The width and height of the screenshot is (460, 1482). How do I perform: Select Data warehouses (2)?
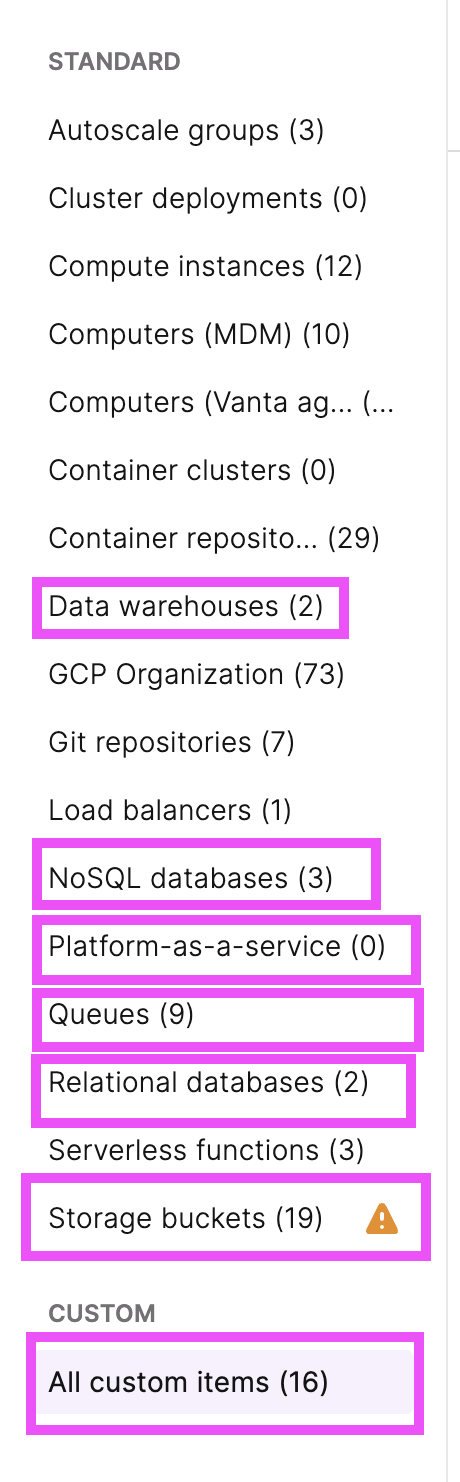[x=186, y=606]
